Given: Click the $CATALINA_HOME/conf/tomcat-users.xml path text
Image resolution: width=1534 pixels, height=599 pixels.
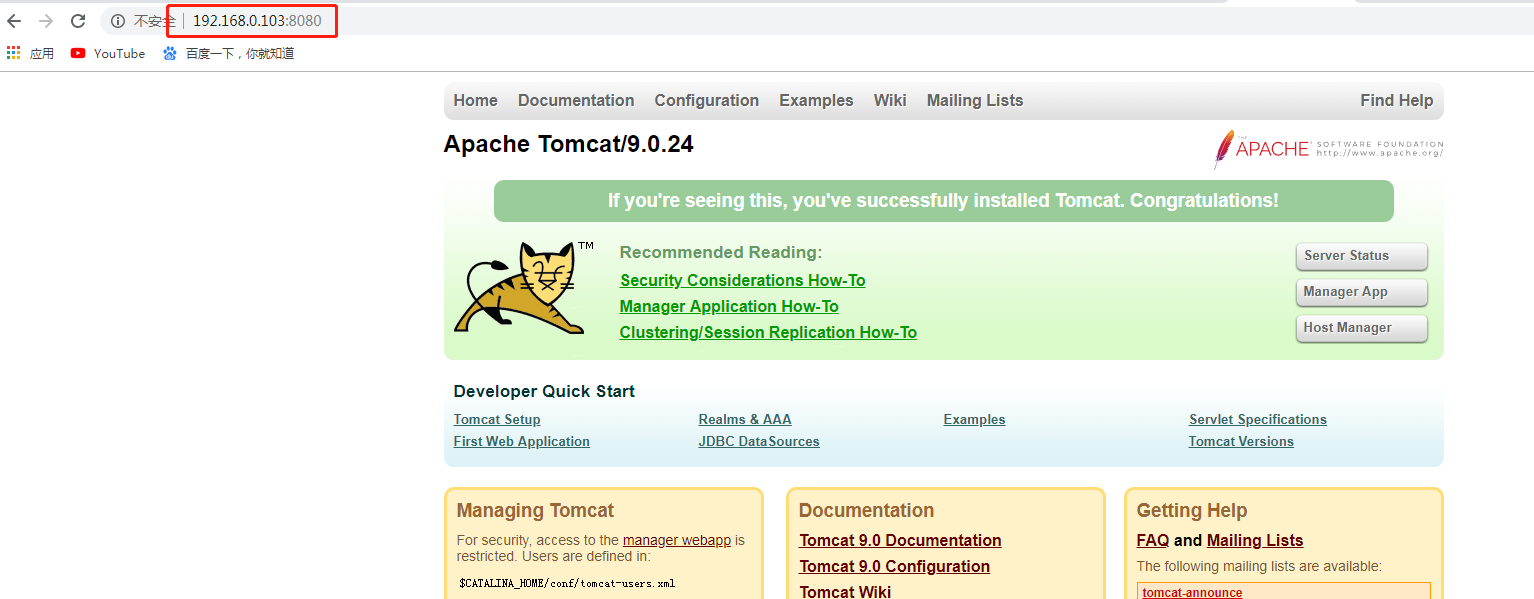Looking at the screenshot, I should (567, 583).
